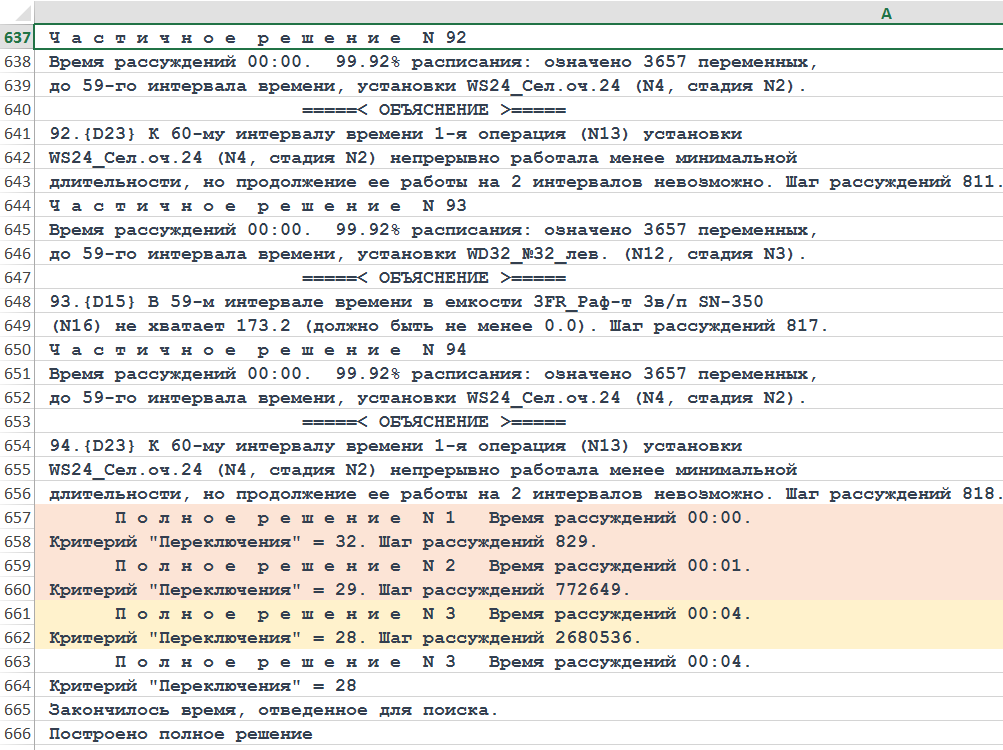
Task: Click cell 'Критерий "Переключения" = 28' in row 664
Action: point(202,686)
